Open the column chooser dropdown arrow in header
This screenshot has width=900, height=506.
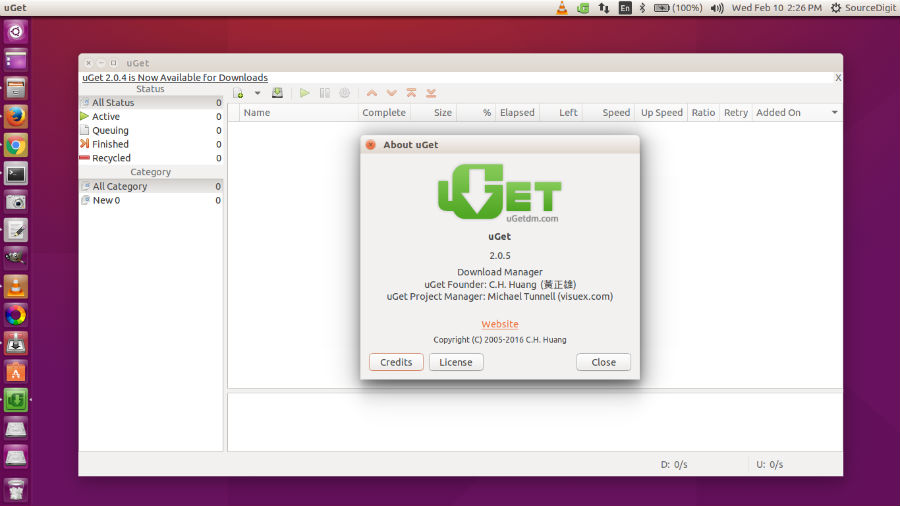coord(835,113)
